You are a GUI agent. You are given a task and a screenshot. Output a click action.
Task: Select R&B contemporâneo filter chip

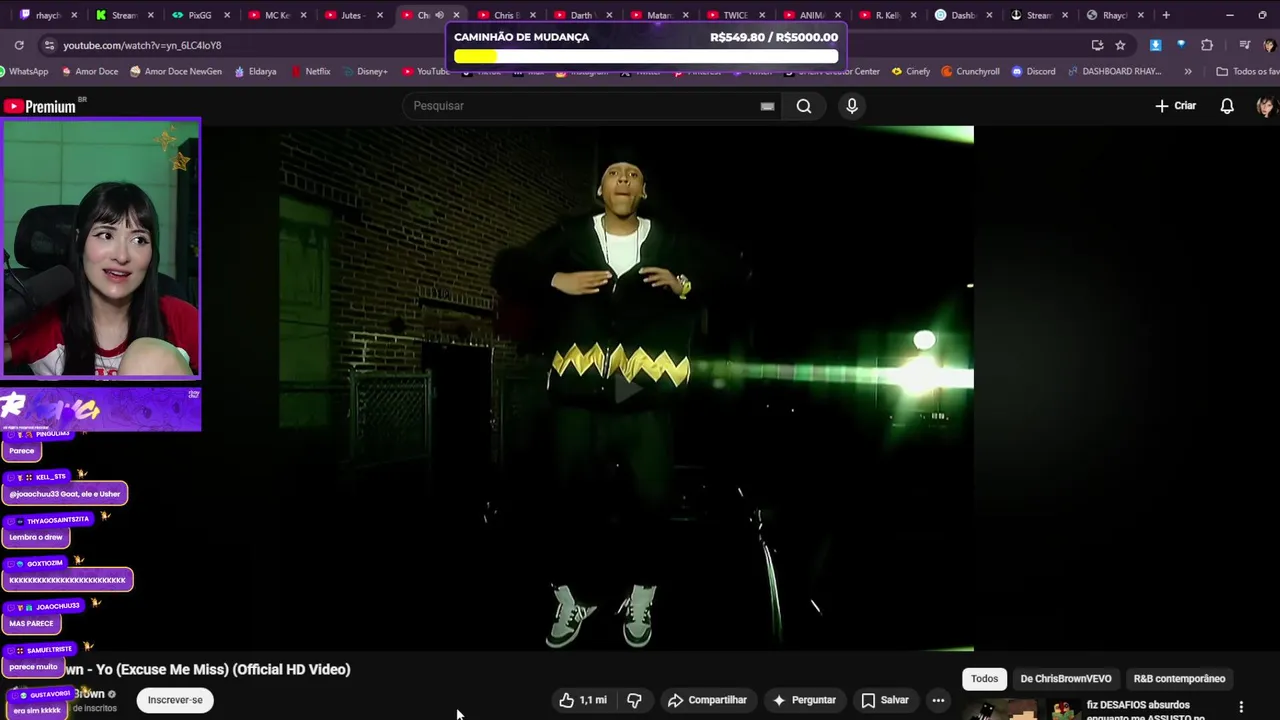1179,679
